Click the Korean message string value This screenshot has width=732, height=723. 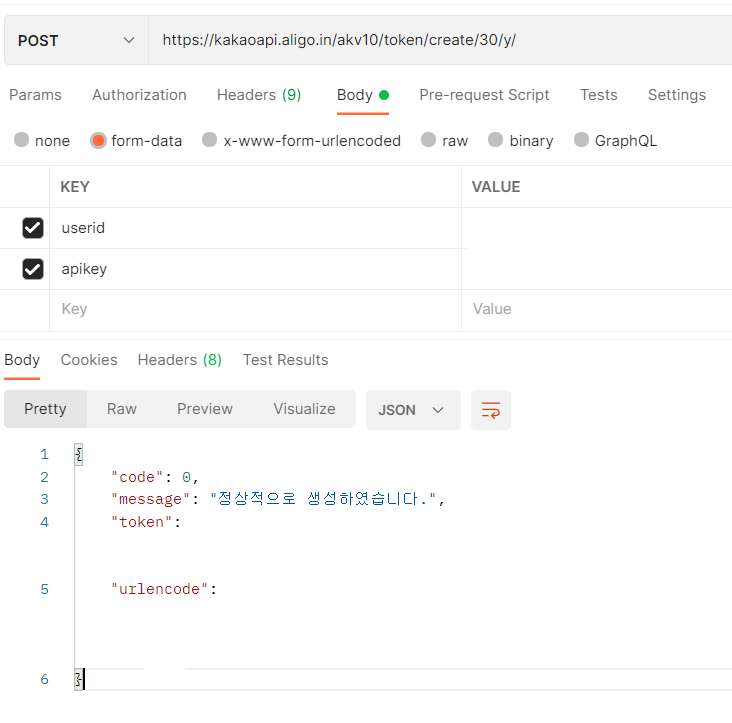coord(323,498)
